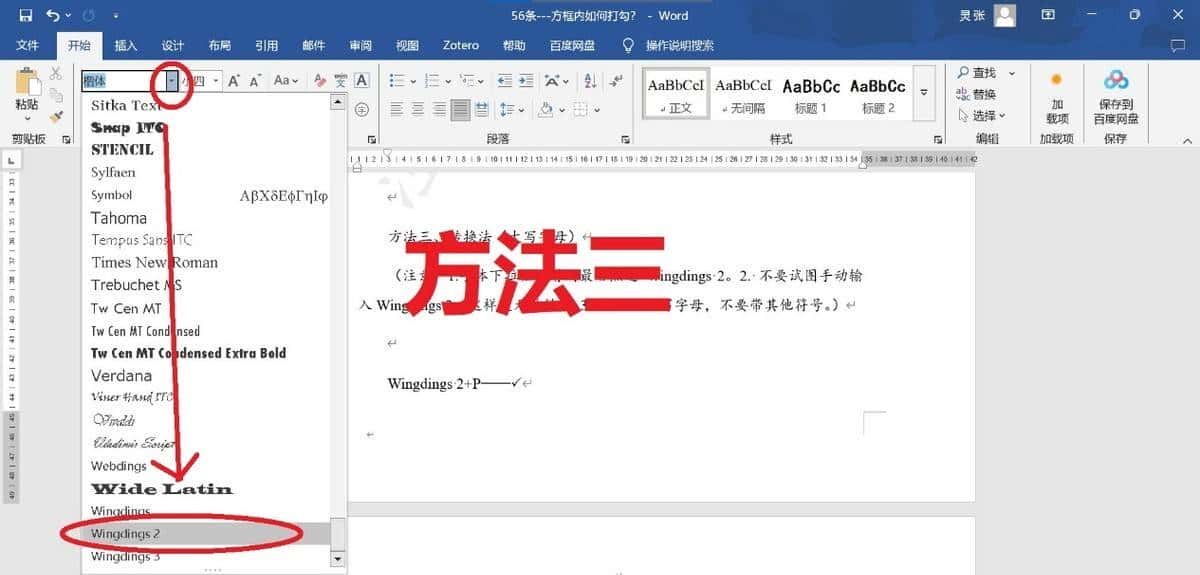
Task: Apply distributed alignment
Action: point(483,109)
